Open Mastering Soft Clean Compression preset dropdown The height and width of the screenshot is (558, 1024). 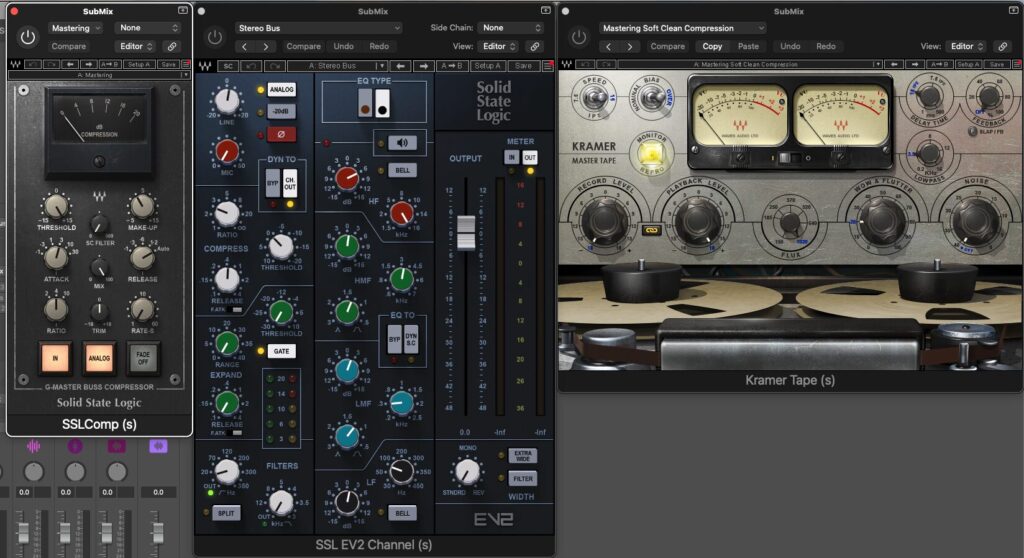pos(682,28)
